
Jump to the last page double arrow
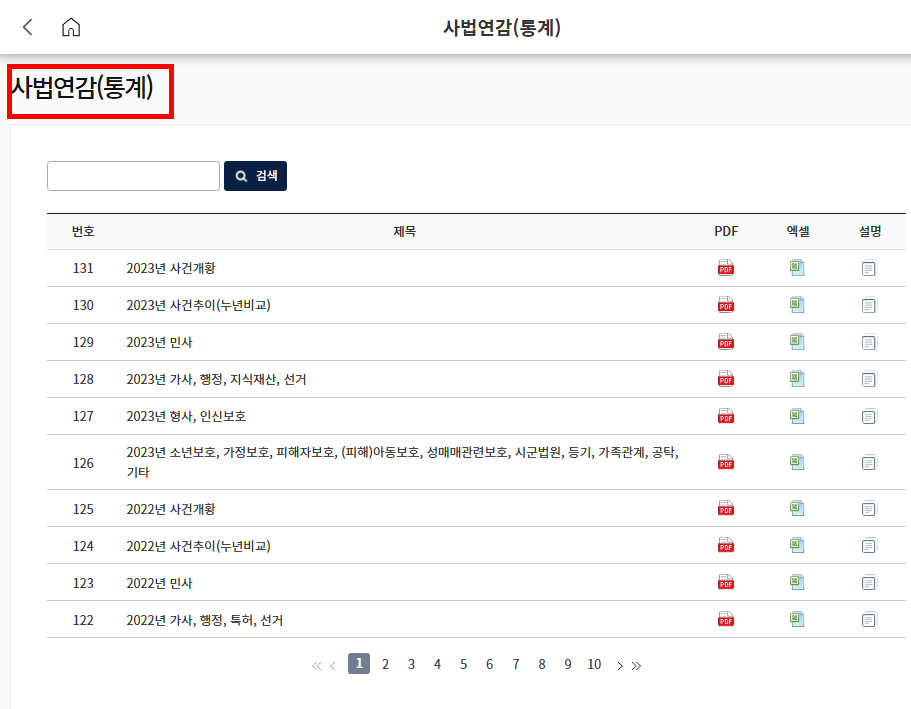(637, 664)
